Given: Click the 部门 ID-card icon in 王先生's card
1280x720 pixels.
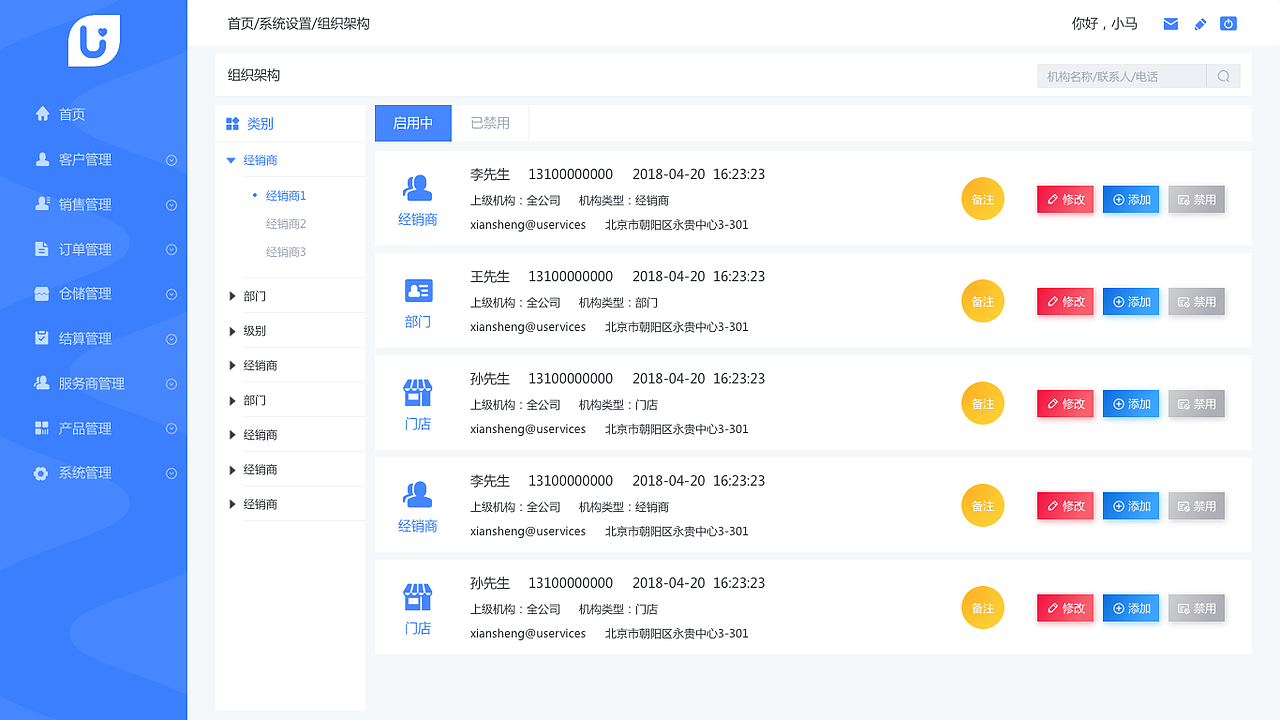Looking at the screenshot, I should [418, 291].
